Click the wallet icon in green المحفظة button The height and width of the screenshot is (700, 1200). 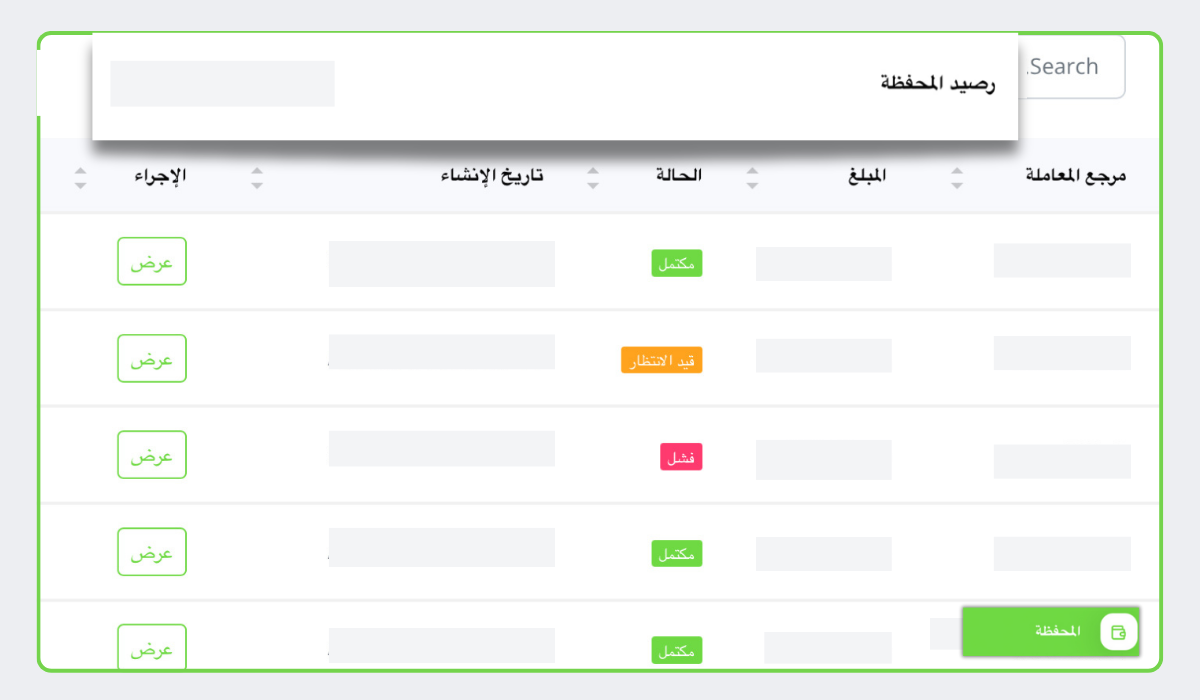1119,632
